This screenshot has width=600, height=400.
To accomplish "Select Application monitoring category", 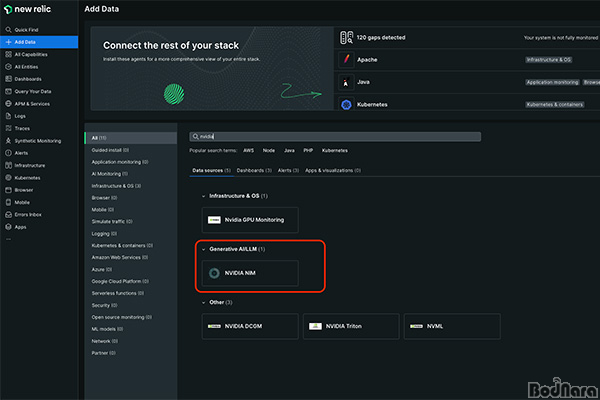I will tap(120, 162).
